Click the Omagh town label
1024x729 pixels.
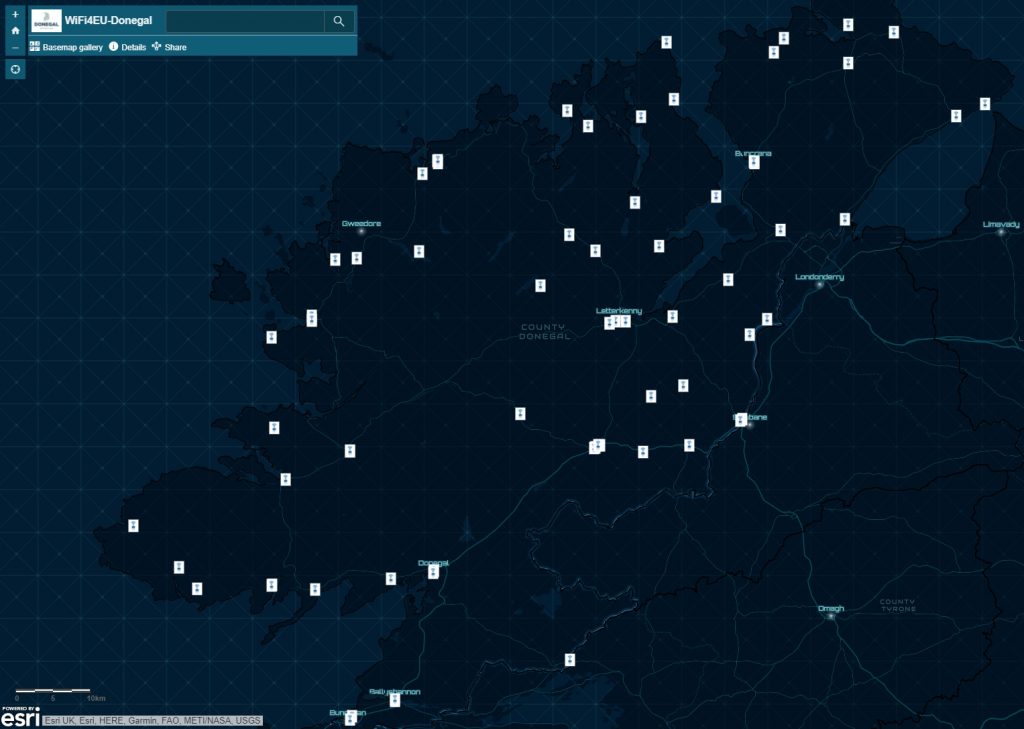[830, 608]
